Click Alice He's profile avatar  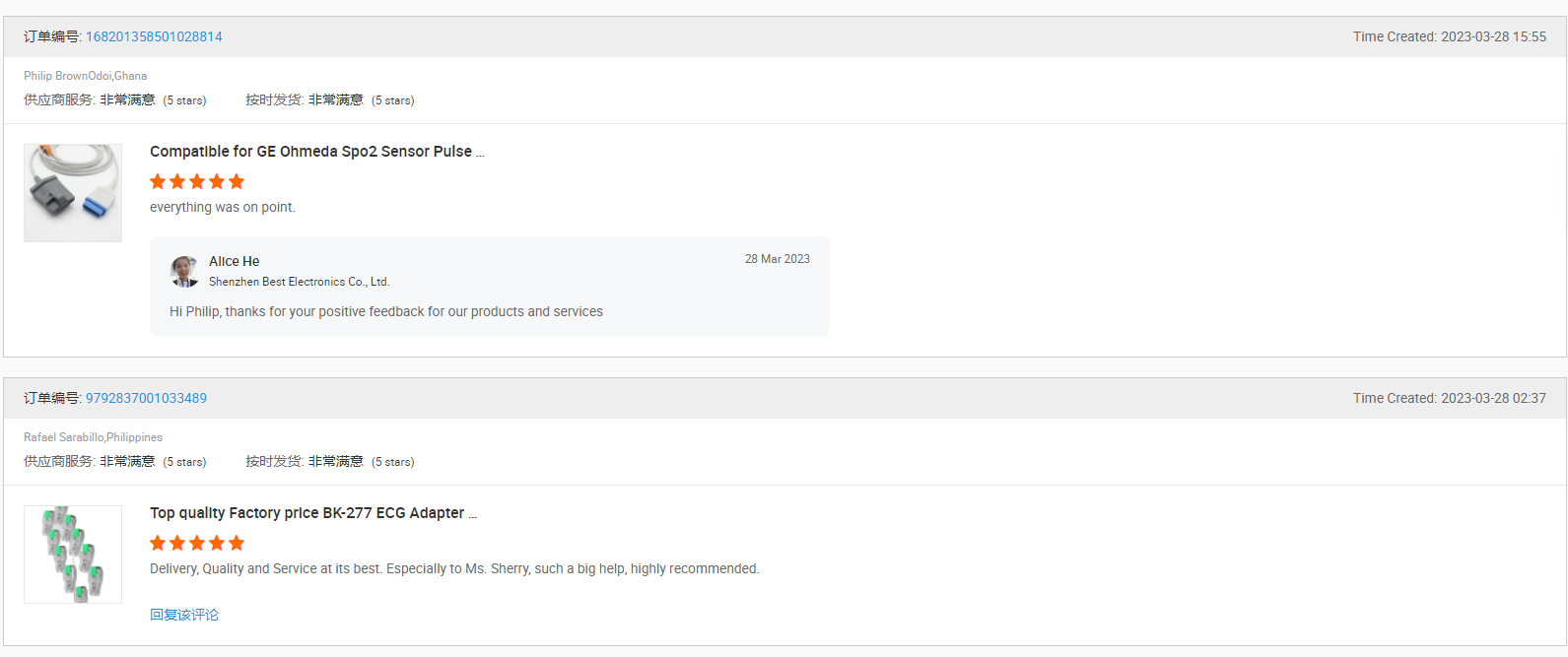(184, 271)
